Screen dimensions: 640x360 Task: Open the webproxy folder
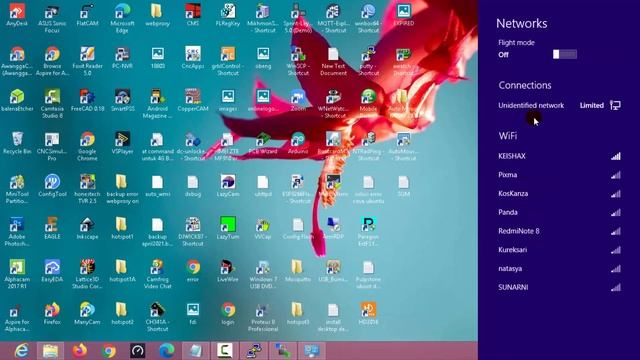tap(158, 15)
